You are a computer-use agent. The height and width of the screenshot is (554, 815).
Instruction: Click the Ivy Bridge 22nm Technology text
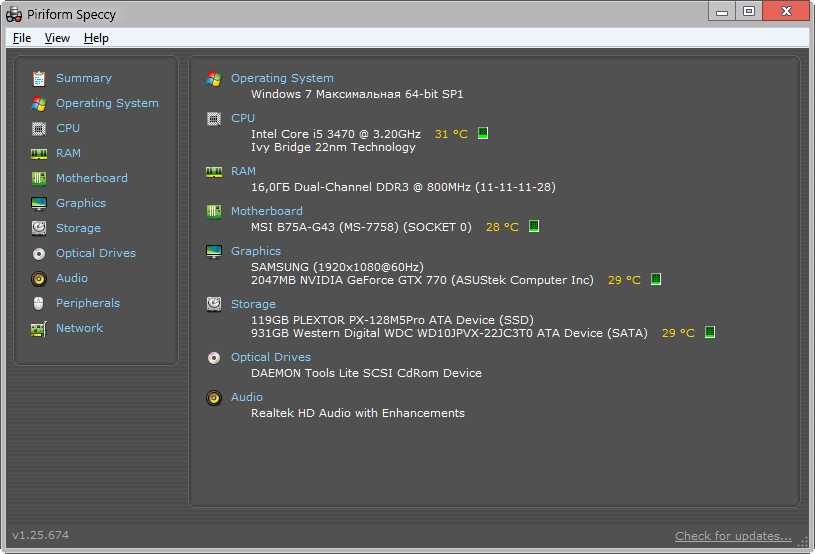tap(333, 148)
